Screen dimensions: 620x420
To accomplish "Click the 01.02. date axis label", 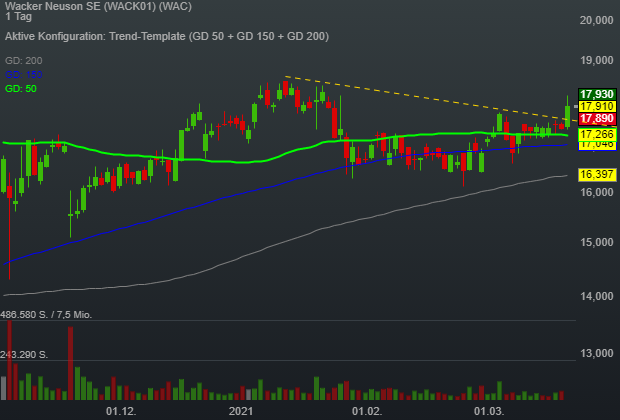I will (x=367, y=411).
